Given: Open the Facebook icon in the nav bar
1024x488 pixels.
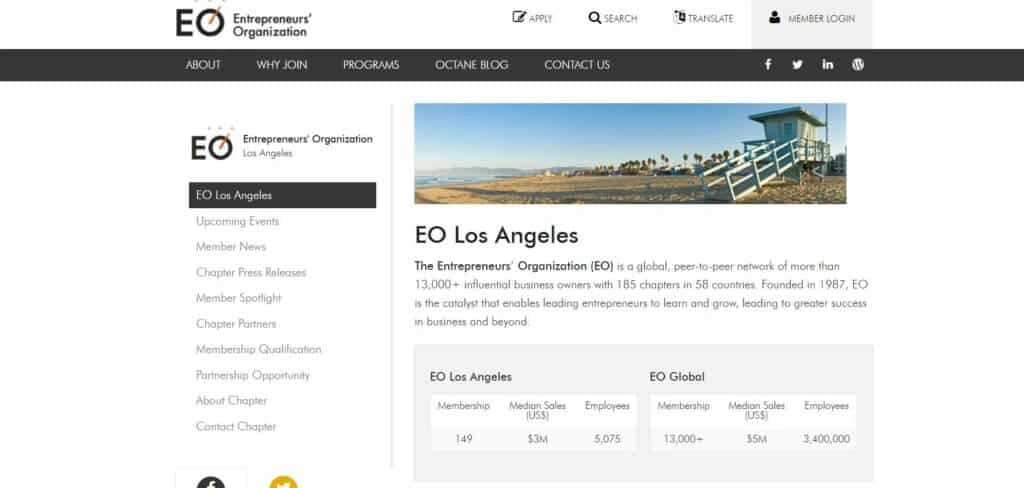Looking at the screenshot, I should point(768,64).
